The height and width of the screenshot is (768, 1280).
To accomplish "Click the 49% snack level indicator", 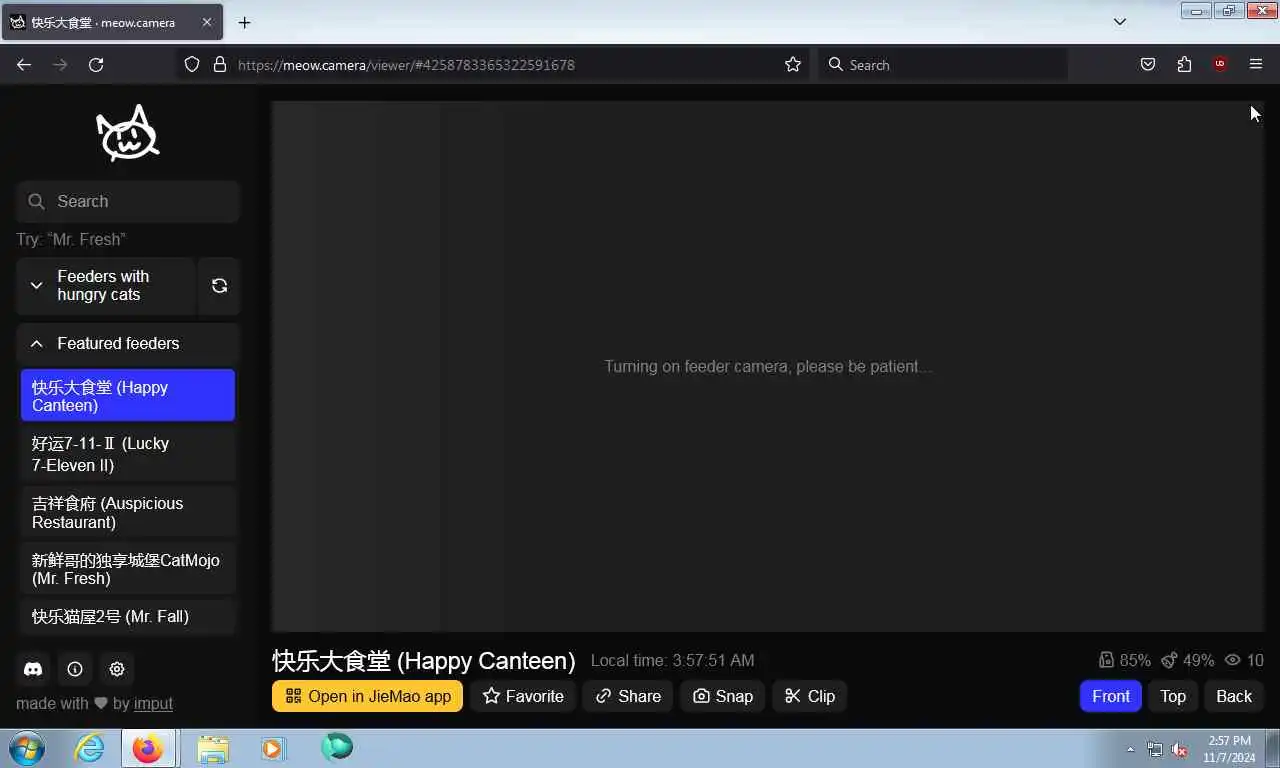I will (1187, 661).
